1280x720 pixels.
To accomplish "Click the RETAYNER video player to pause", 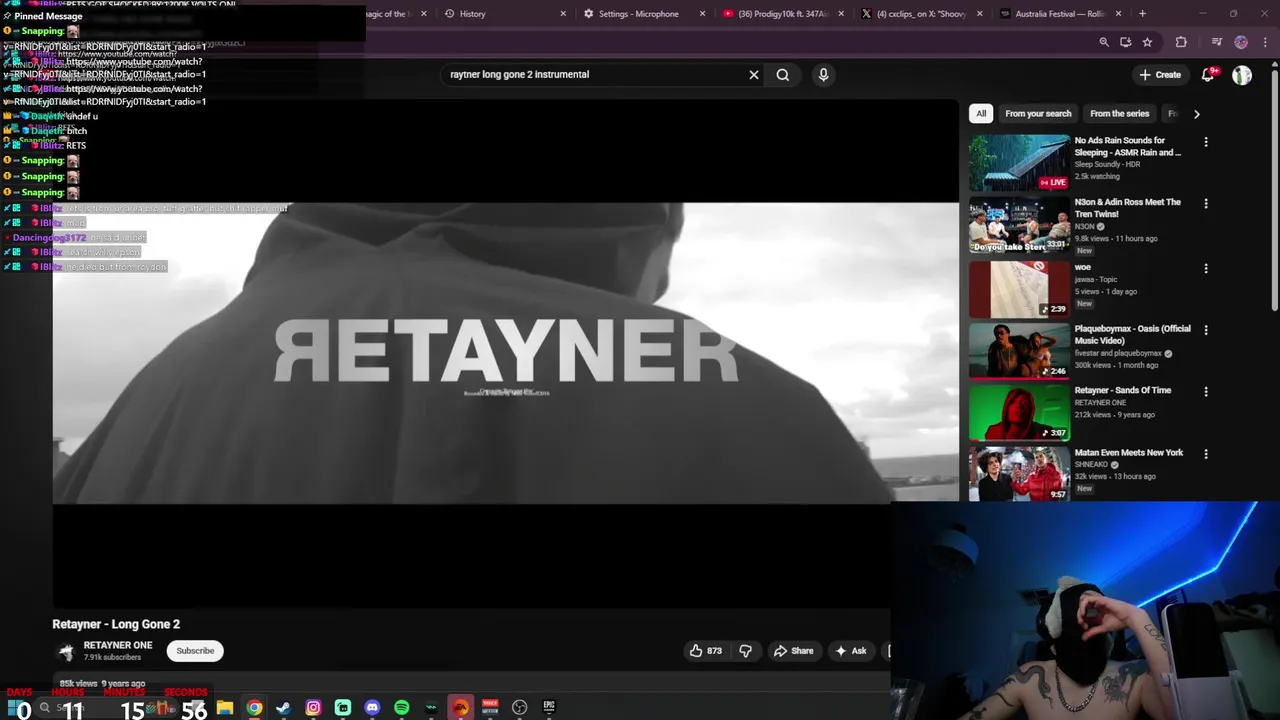I will (505, 352).
